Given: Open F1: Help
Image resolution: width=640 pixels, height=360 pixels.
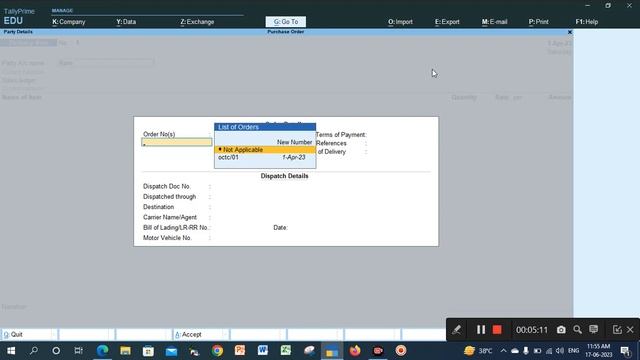Looking at the screenshot, I should tap(587, 22).
